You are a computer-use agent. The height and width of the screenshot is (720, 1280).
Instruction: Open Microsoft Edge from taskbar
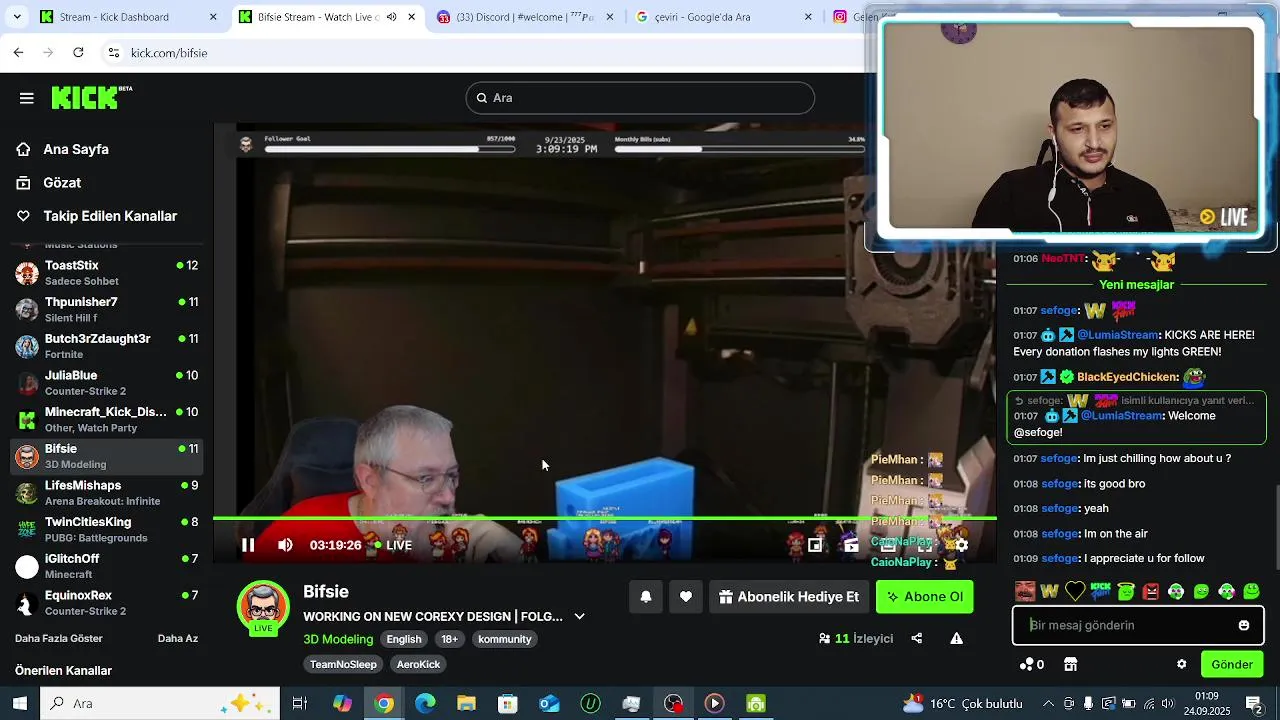pyautogui.click(x=425, y=703)
